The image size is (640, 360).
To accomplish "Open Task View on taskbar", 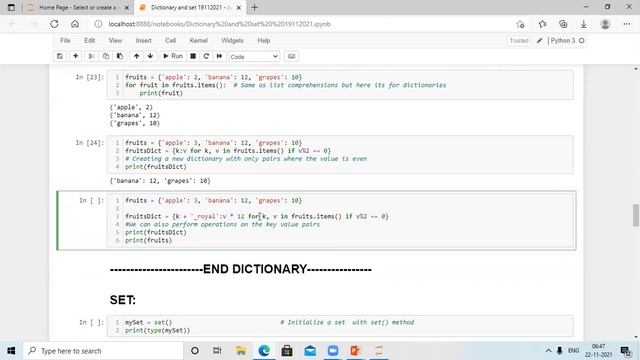I will [217, 351].
